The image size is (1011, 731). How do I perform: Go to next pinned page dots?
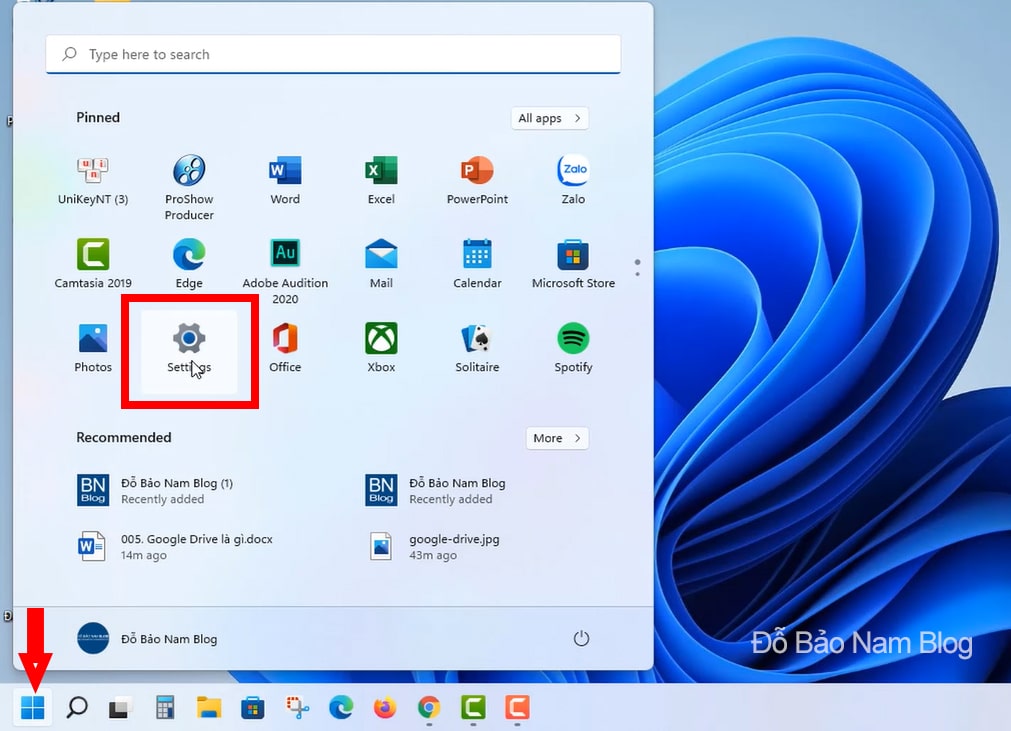[637, 268]
